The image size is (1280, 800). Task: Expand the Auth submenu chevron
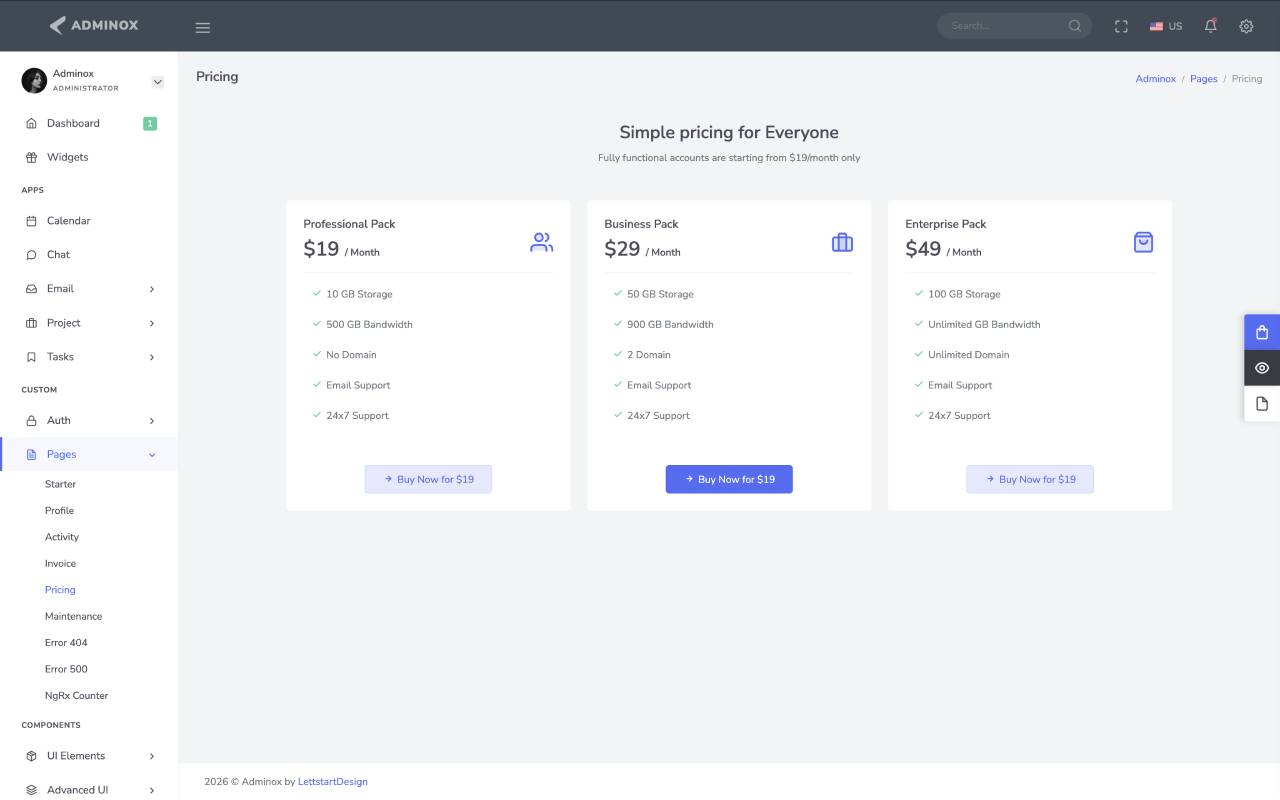[152, 421]
